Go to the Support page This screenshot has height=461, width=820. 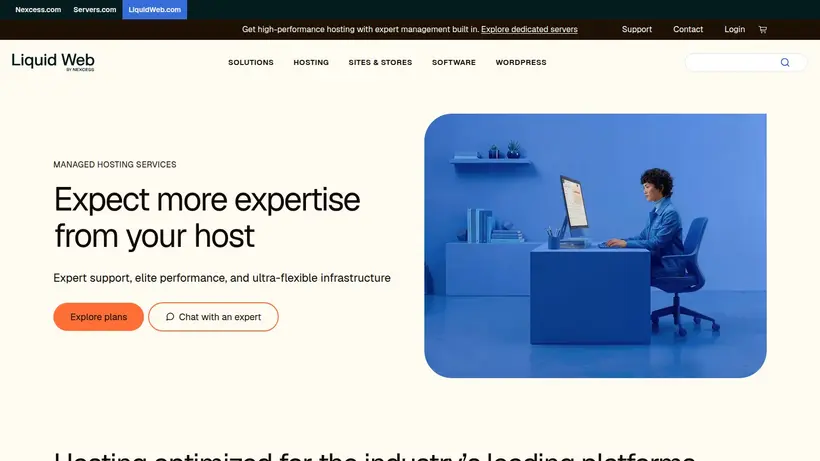pyautogui.click(x=636, y=29)
